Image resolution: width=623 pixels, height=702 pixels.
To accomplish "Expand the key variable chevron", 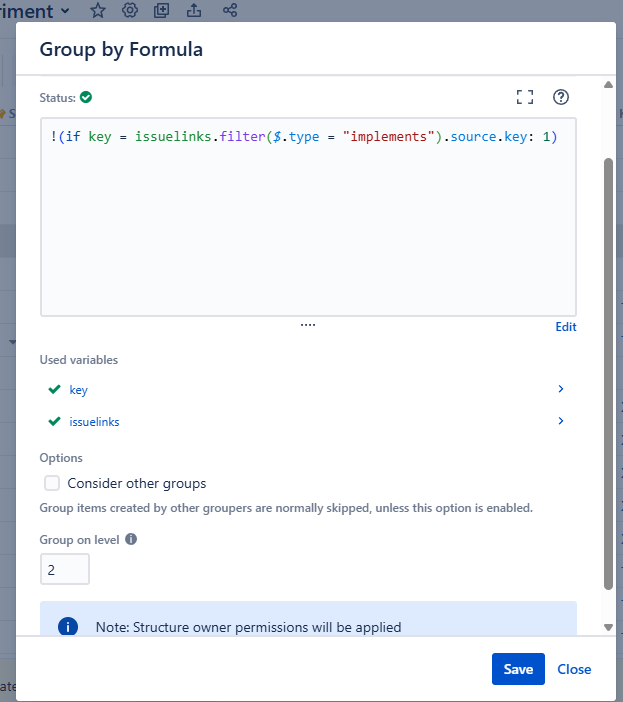I will click(x=560, y=389).
